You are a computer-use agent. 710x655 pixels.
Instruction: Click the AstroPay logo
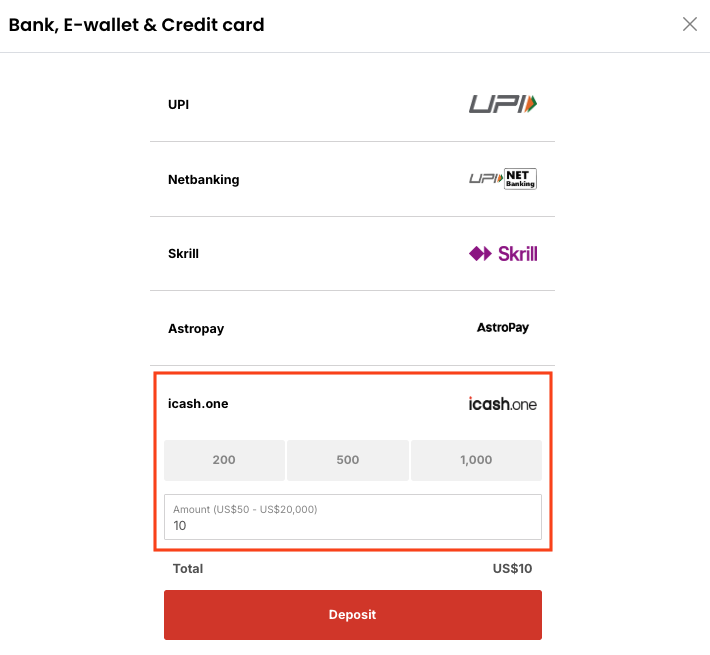click(503, 328)
